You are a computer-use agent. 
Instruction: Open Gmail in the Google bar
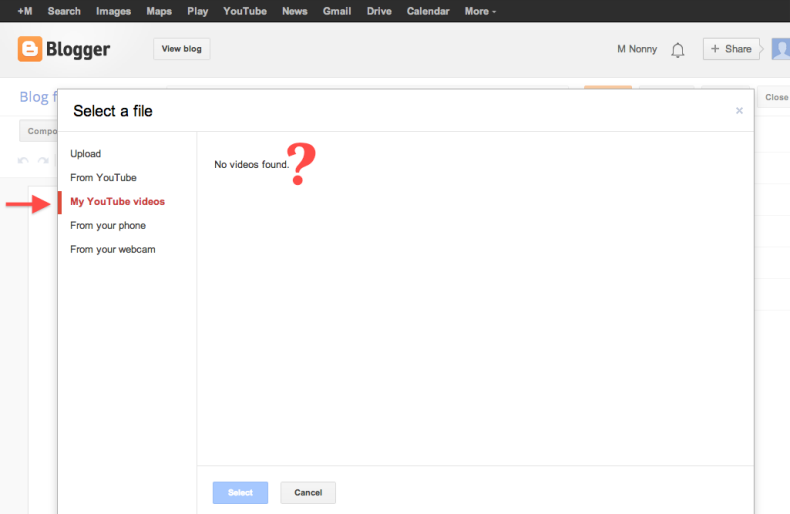[x=337, y=11]
